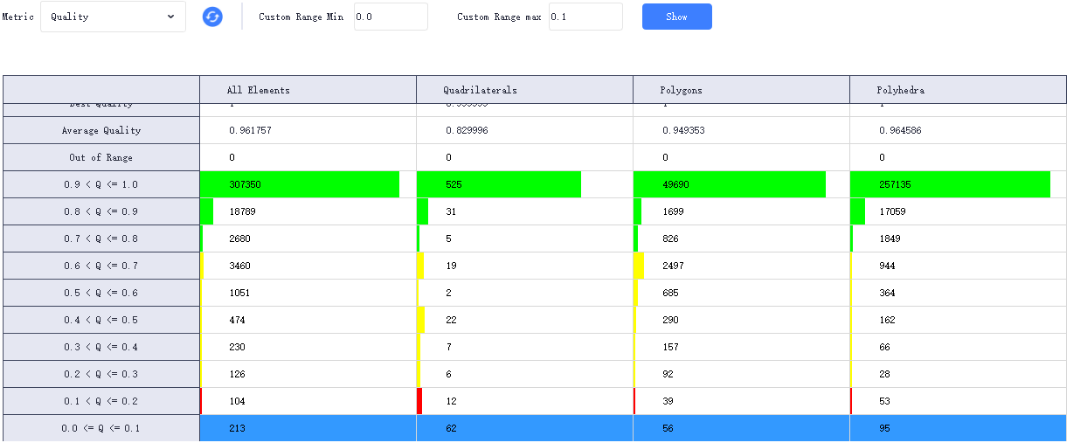Click the cell with value 53
The width and height of the screenshot is (1080, 442).
(957, 401)
